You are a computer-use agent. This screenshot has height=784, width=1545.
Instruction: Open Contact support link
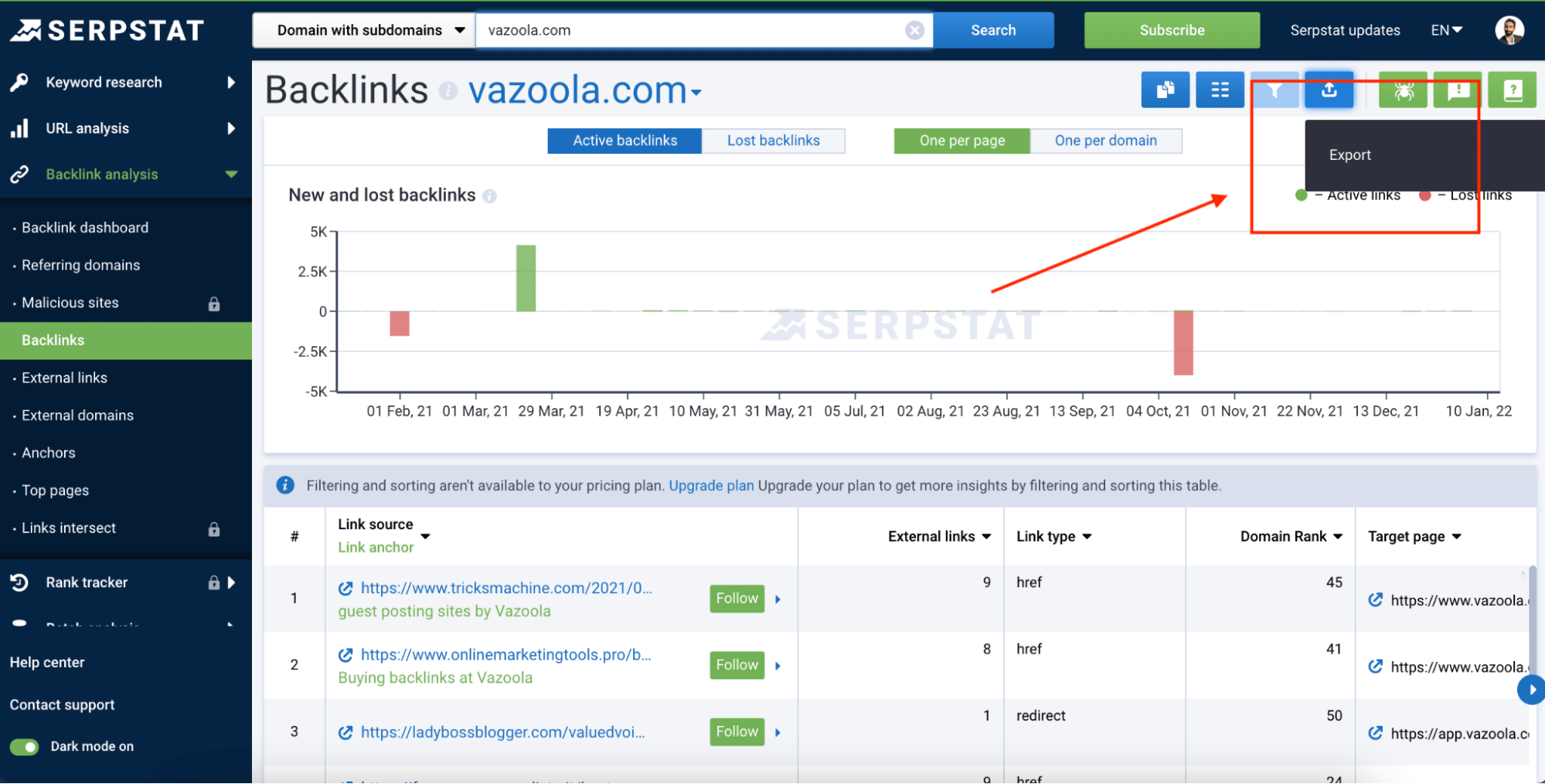pos(62,705)
